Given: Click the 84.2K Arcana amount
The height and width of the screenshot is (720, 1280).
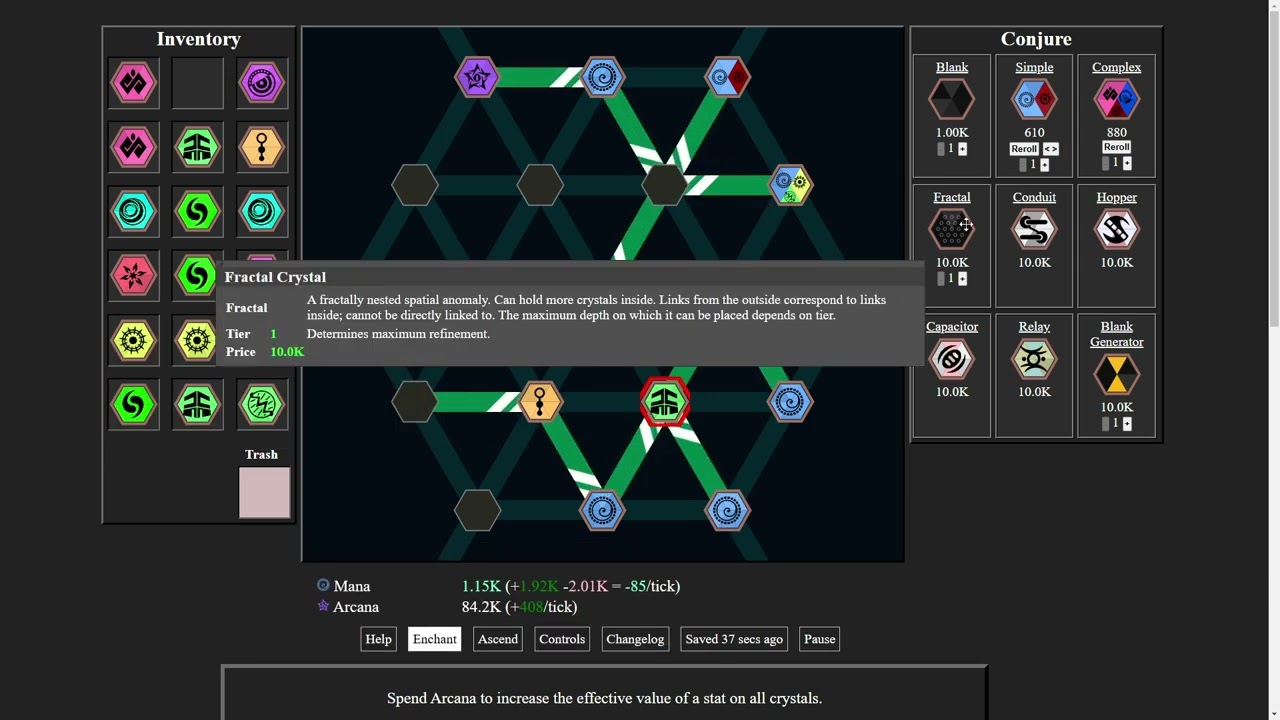Looking at the screenshot, I should [481, 607].
